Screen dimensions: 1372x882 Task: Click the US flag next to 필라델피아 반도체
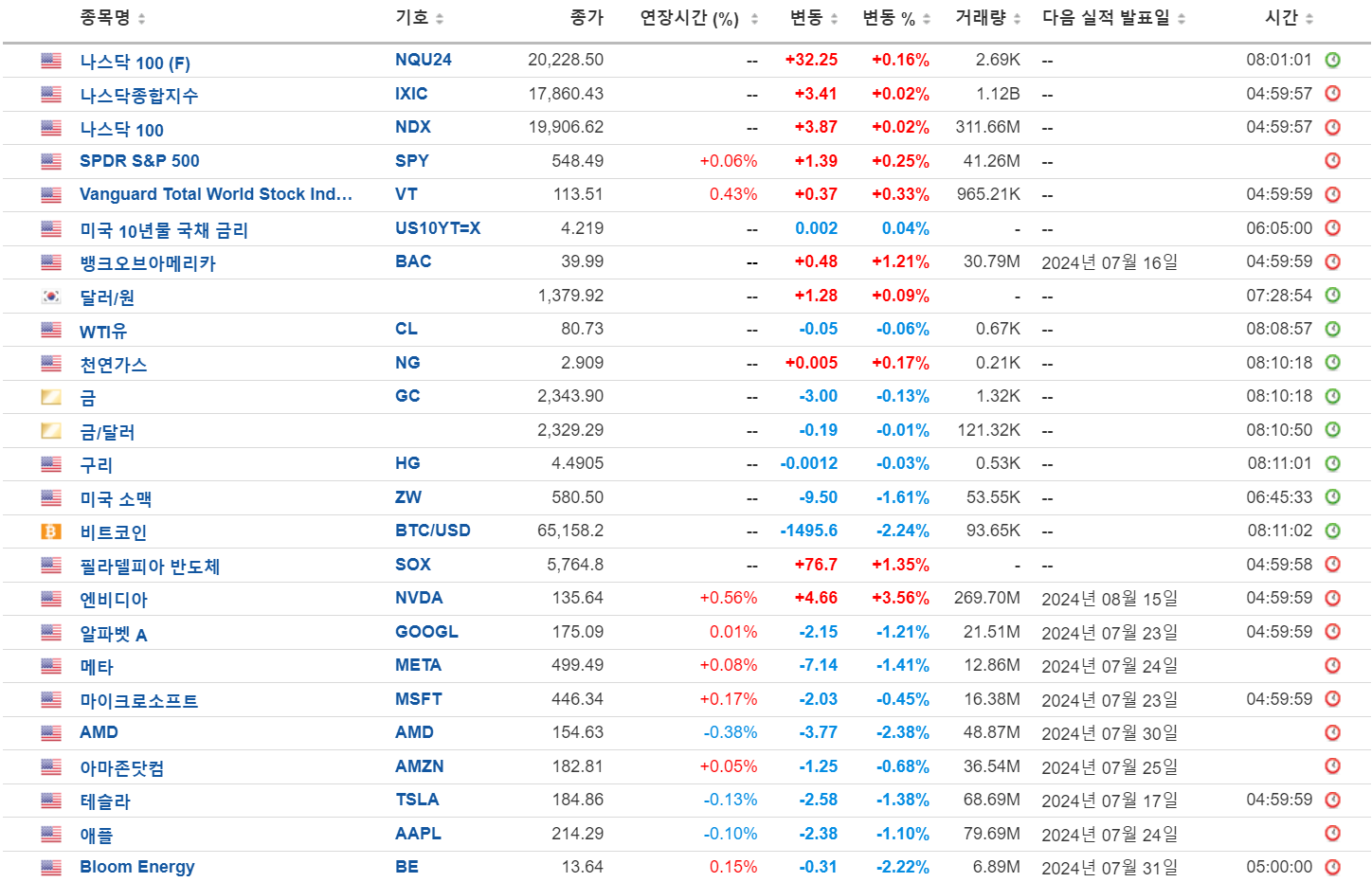click(x=51, y=565)
